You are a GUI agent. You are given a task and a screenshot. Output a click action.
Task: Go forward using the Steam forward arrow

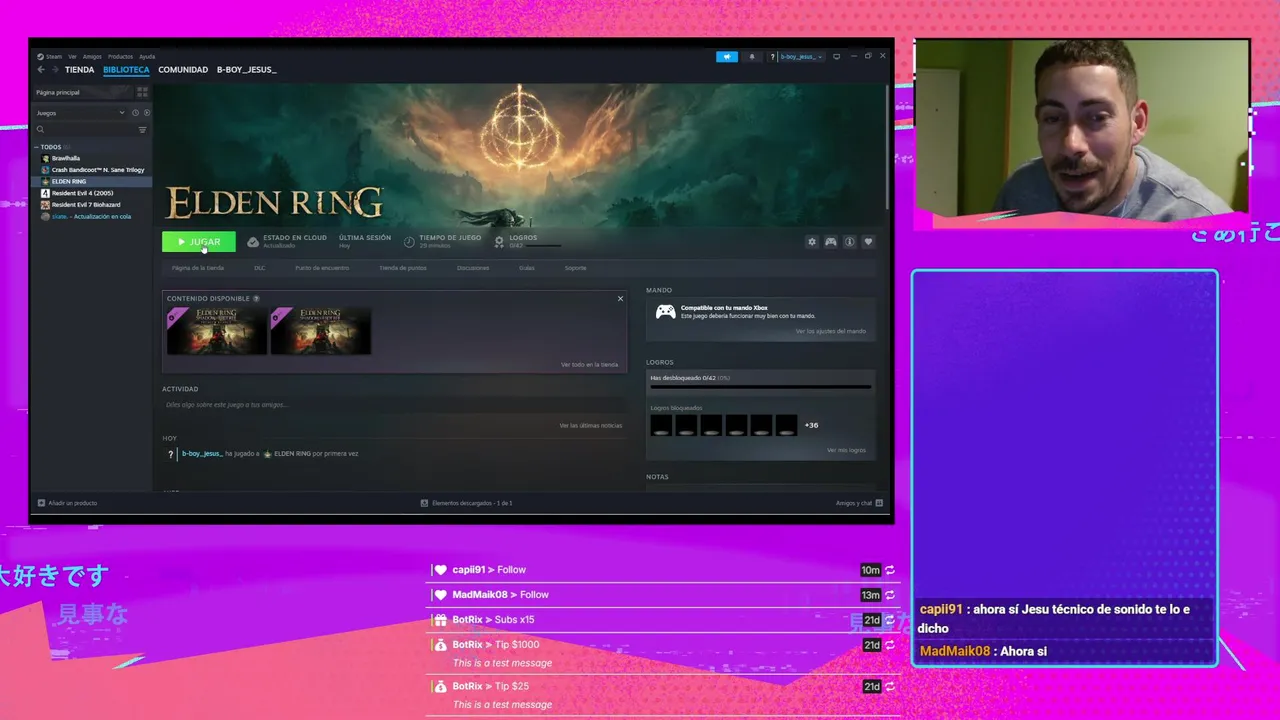pyautogui.click(x=53, y=70)
